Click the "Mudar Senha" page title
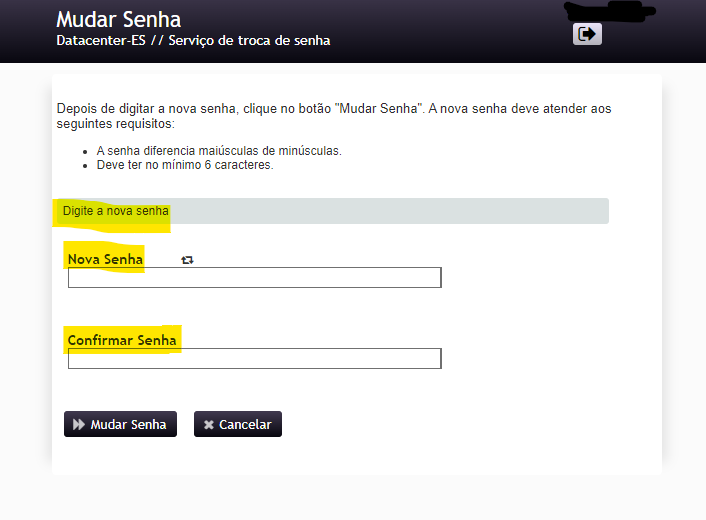 point(119,19)
